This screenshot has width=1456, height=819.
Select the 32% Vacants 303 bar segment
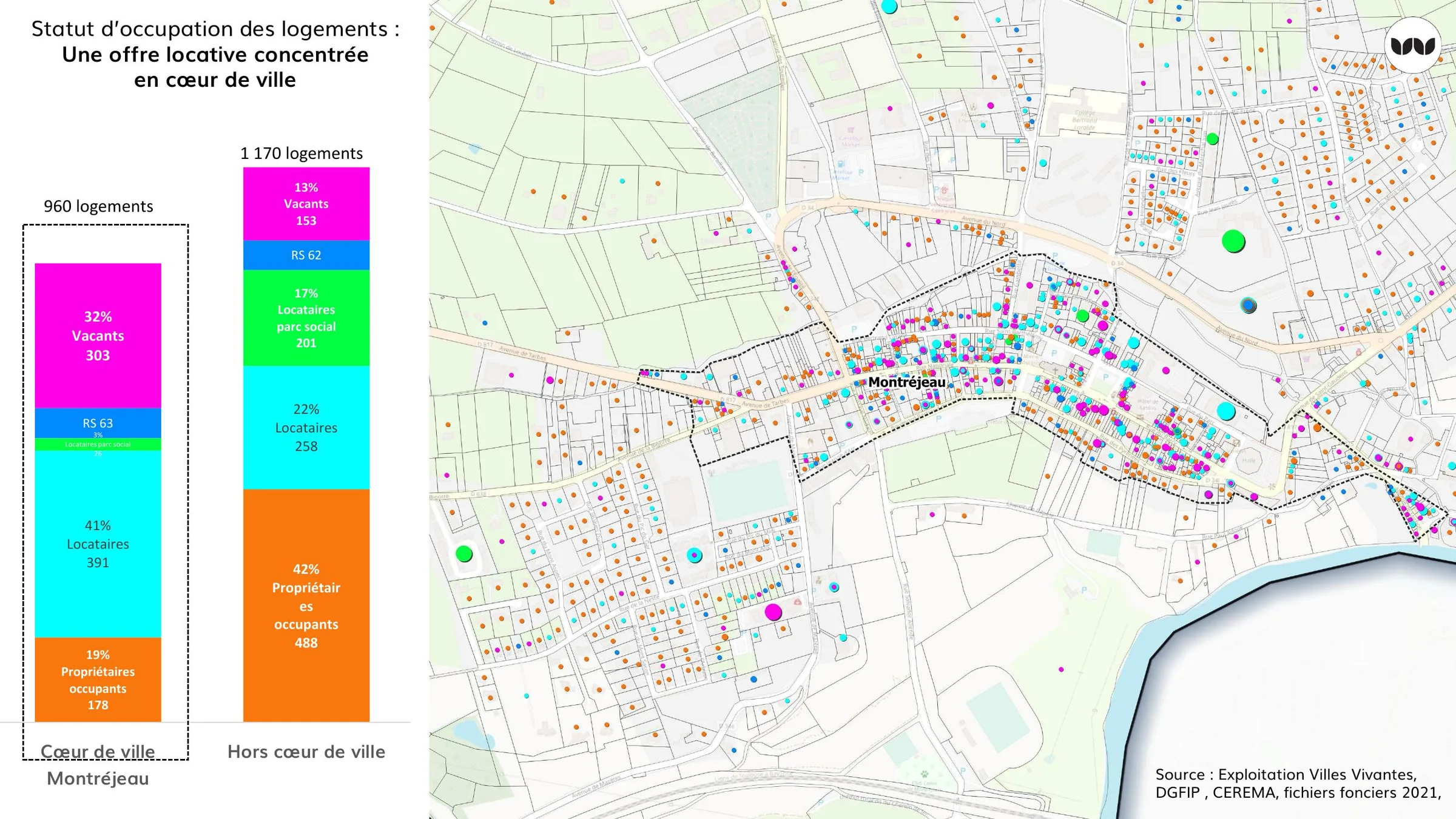pyautogui.click(x=98, y=335)
